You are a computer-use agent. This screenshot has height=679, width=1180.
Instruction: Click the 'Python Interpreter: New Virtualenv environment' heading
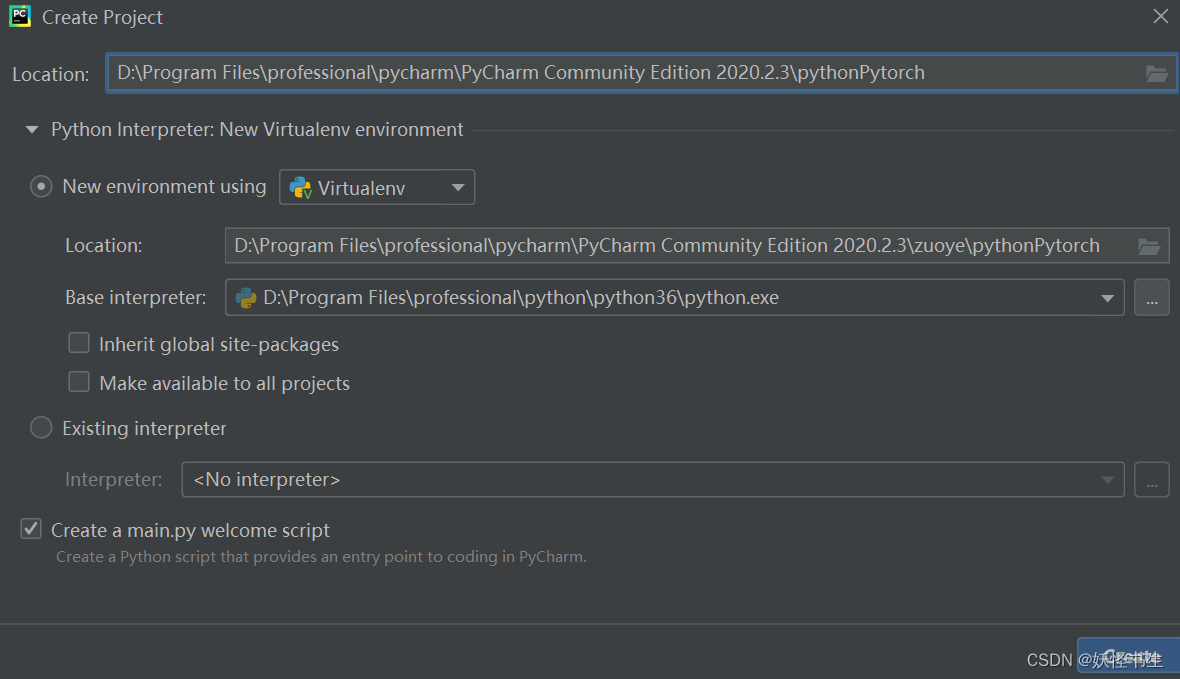coord(257,129)
